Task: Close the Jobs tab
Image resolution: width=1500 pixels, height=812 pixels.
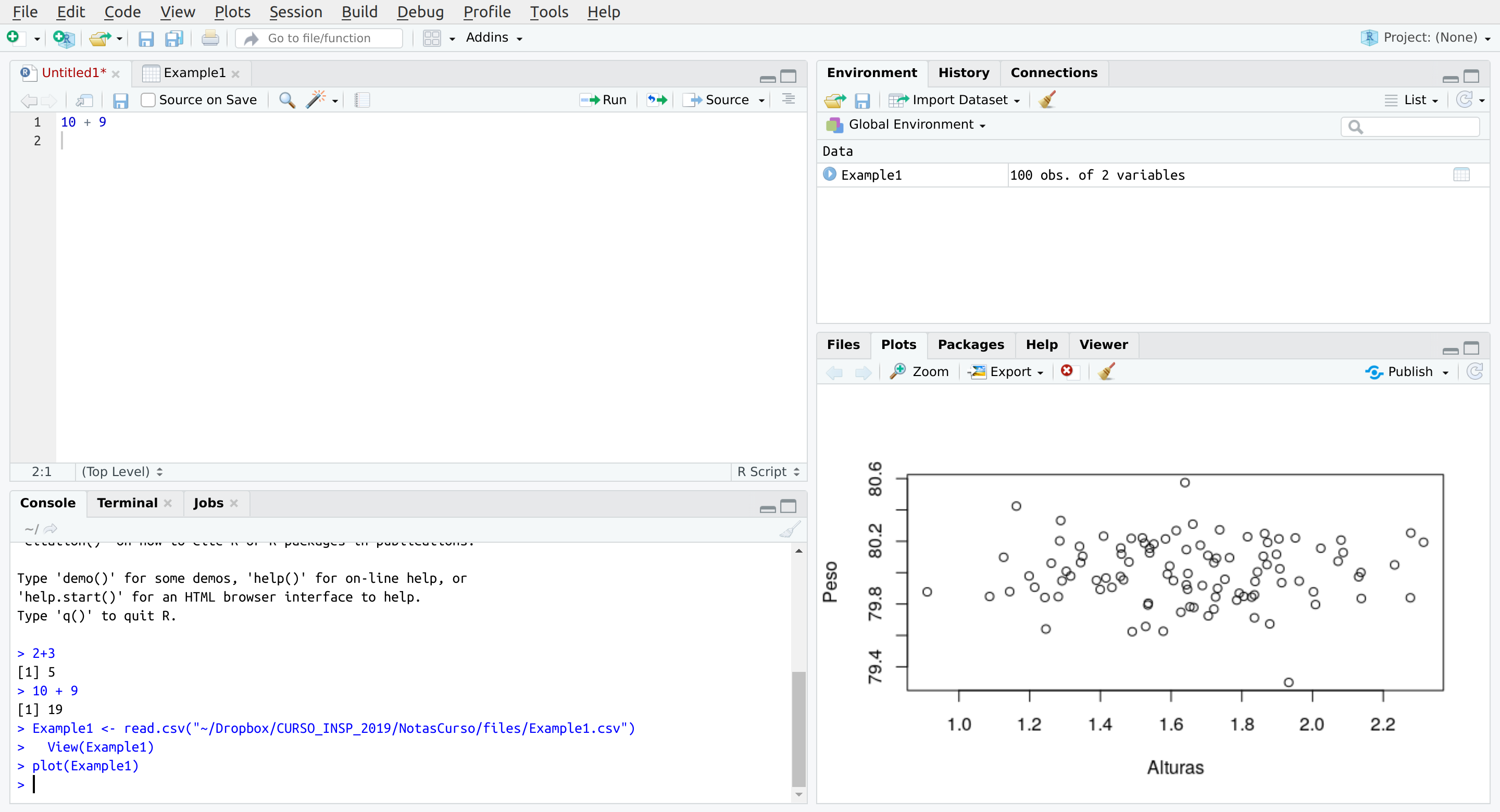Action: tap(234, 503)
